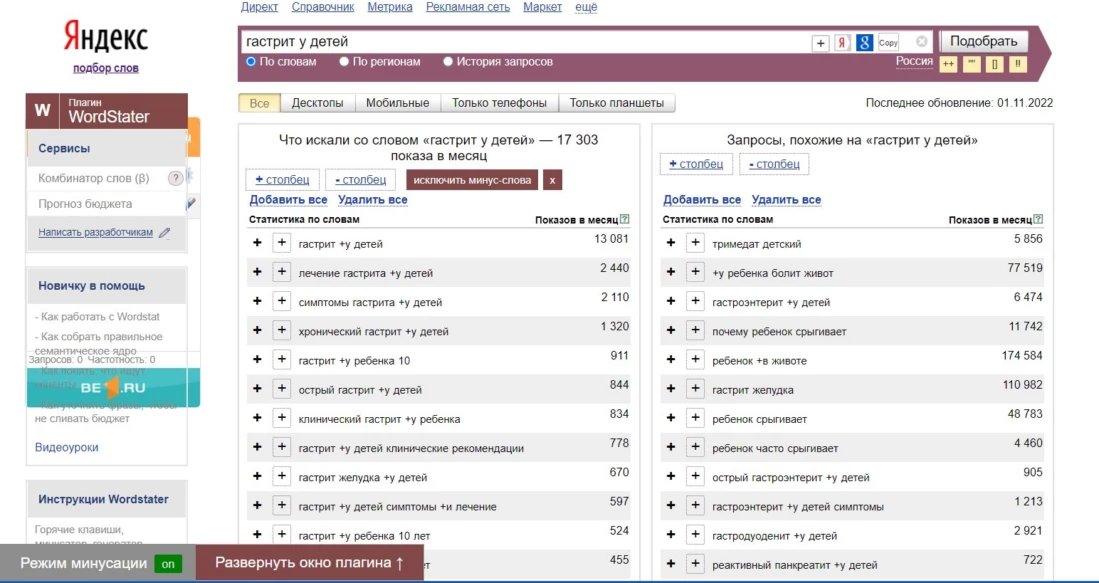Click the Copy icon in search field
The height and width of the screenshot is (583, 1099).
pyautogui.click(x=888, y=42)
